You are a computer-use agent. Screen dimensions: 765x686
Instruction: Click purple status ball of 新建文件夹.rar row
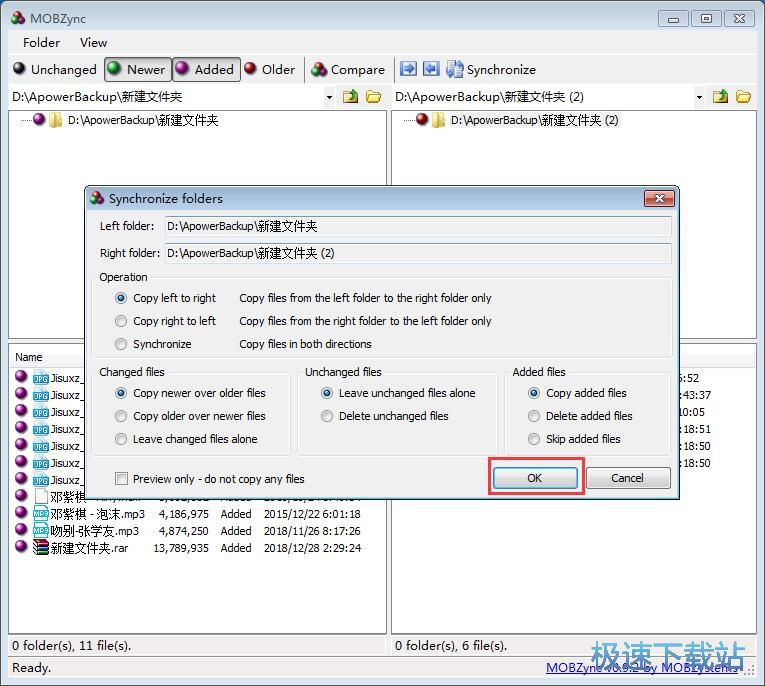tap(21, 546)
